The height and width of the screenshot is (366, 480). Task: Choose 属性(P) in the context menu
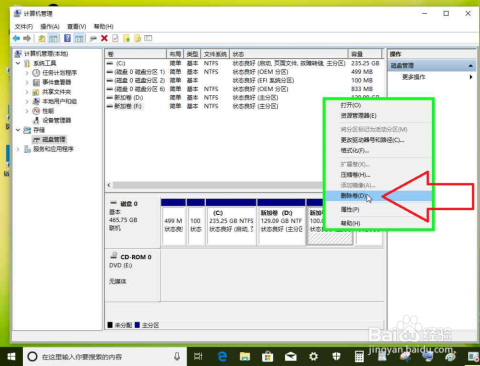pyautogui.click(x=379, y=209)
